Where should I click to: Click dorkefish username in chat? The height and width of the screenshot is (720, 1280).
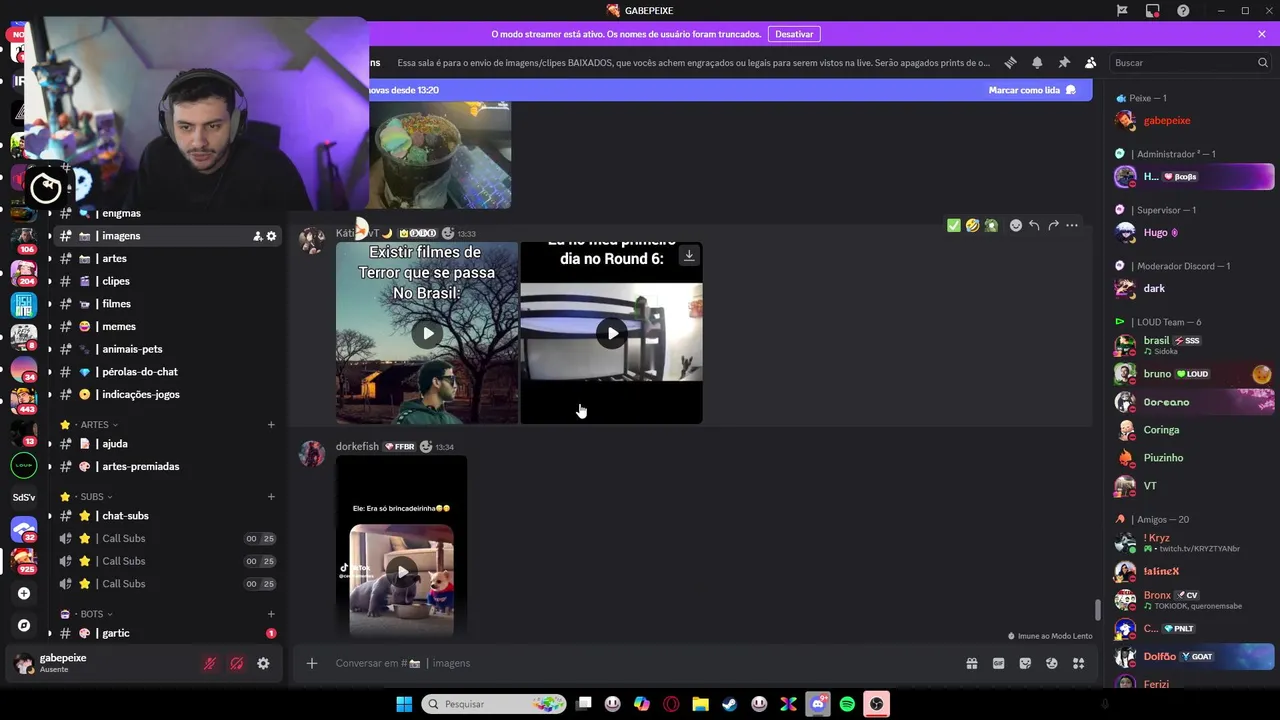pyautogui.click(x=357, y=447)
